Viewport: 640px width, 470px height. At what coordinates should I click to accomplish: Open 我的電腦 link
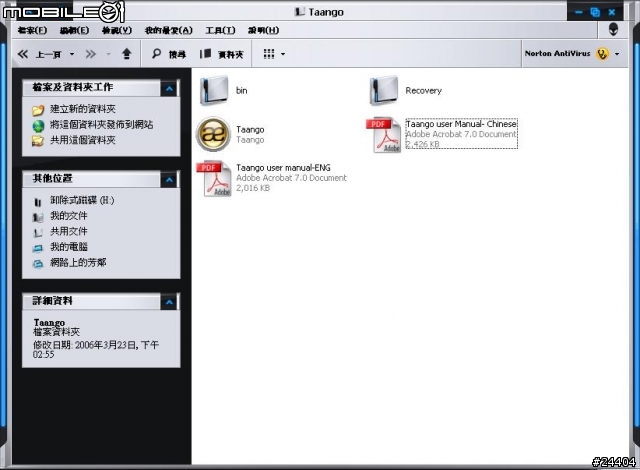point(69,246)
